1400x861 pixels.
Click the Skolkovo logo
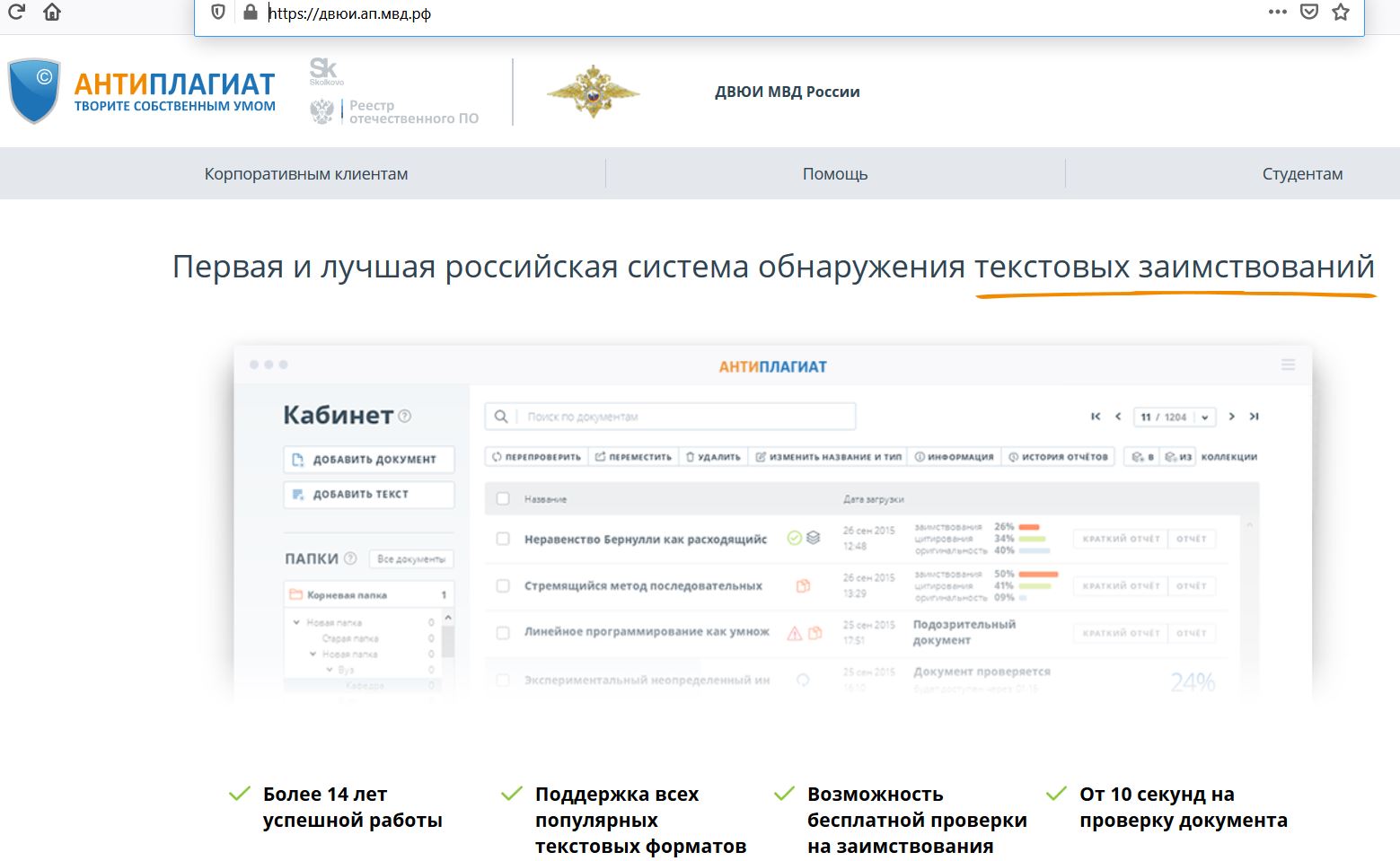[x=325, y=71]
